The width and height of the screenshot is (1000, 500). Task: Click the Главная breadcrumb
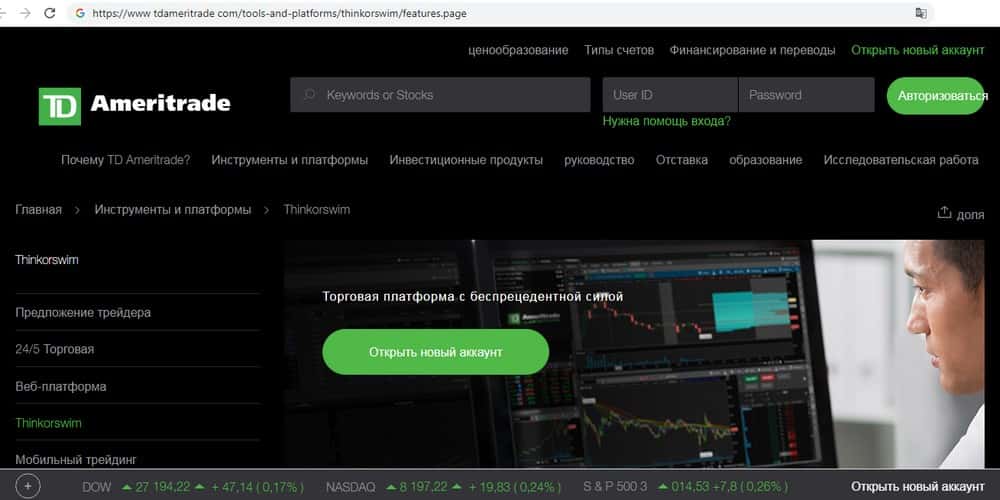coord(38,209)
